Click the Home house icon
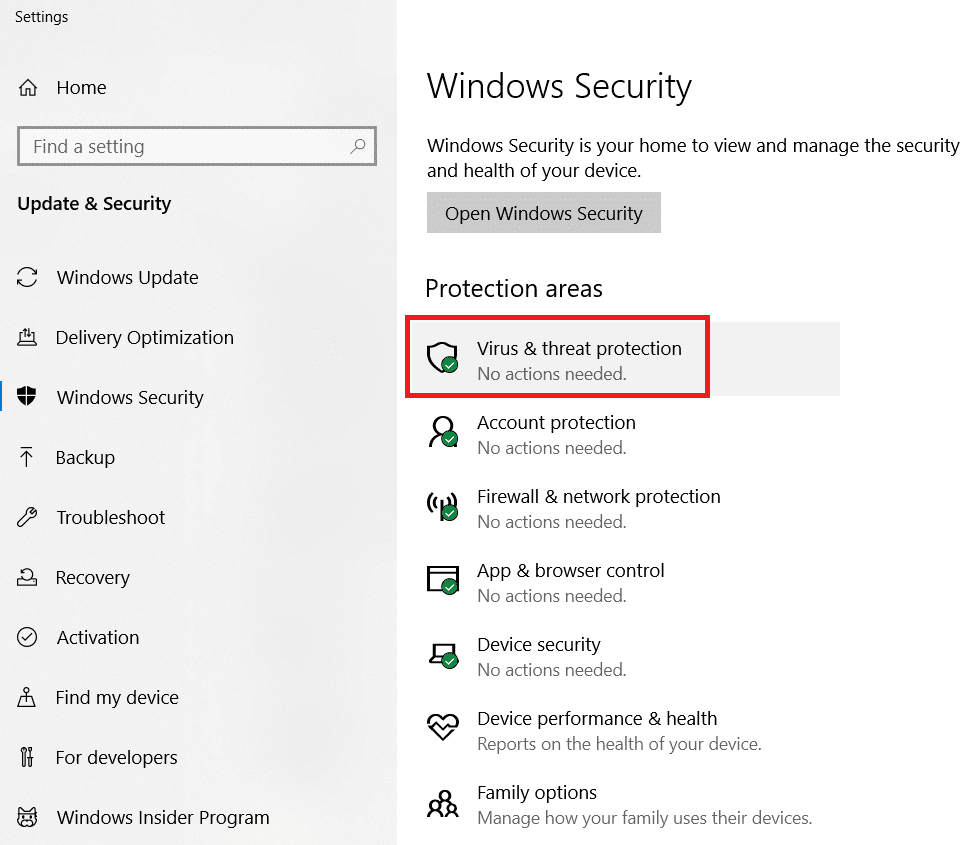The height and width of the screenshot is (845, 975). [28, 88]
